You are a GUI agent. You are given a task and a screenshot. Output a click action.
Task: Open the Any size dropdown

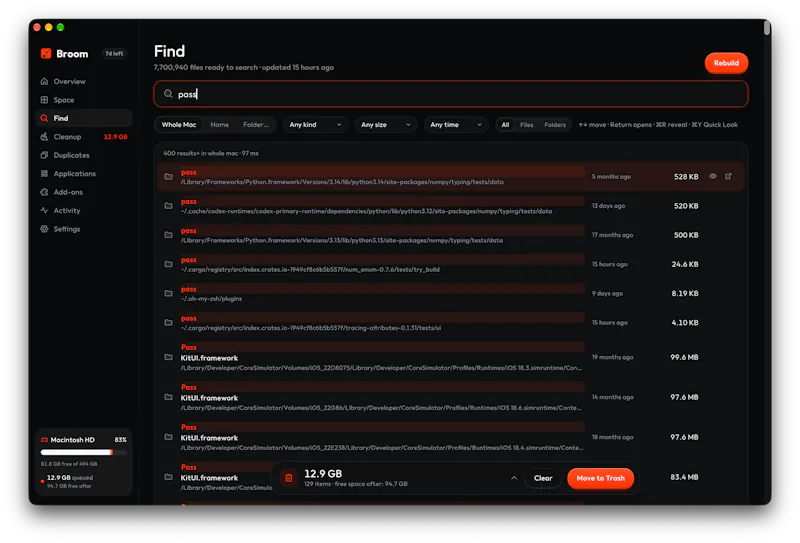click(x=386, y=125)
